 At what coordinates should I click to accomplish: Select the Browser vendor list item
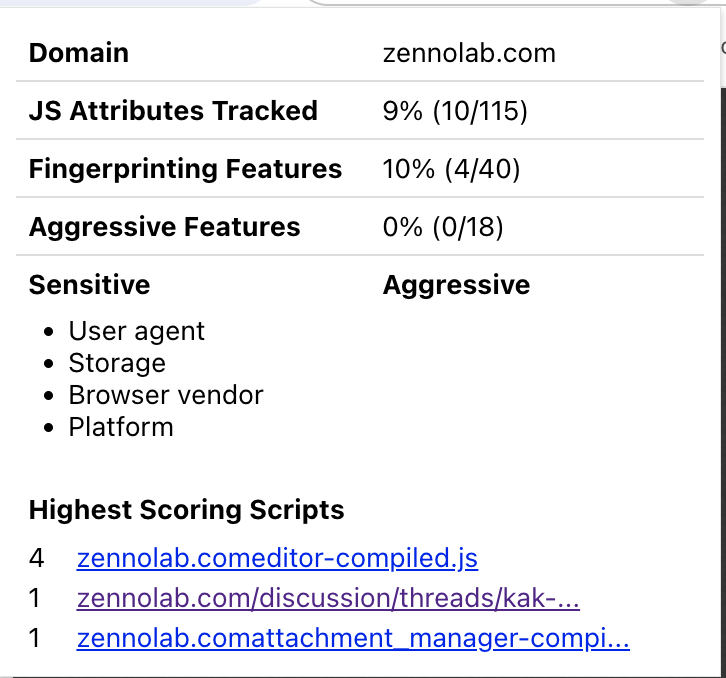pyautogui.click(x=166, y=395)
